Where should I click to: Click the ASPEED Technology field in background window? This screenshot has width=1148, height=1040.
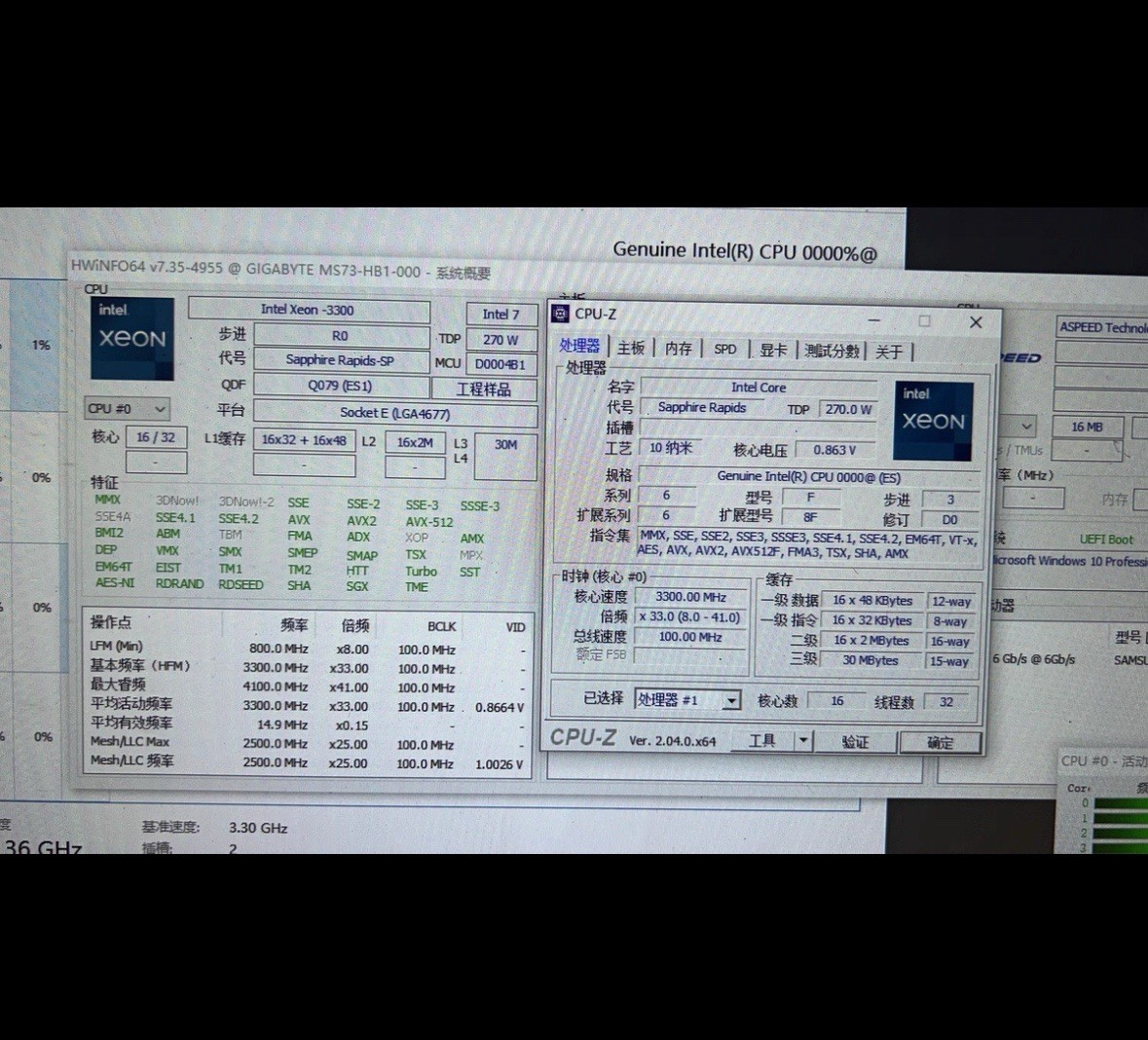[x=1102, y=326]
